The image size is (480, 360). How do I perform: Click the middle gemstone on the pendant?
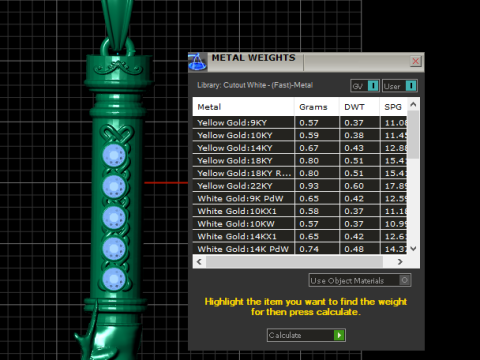click(114, 217)
